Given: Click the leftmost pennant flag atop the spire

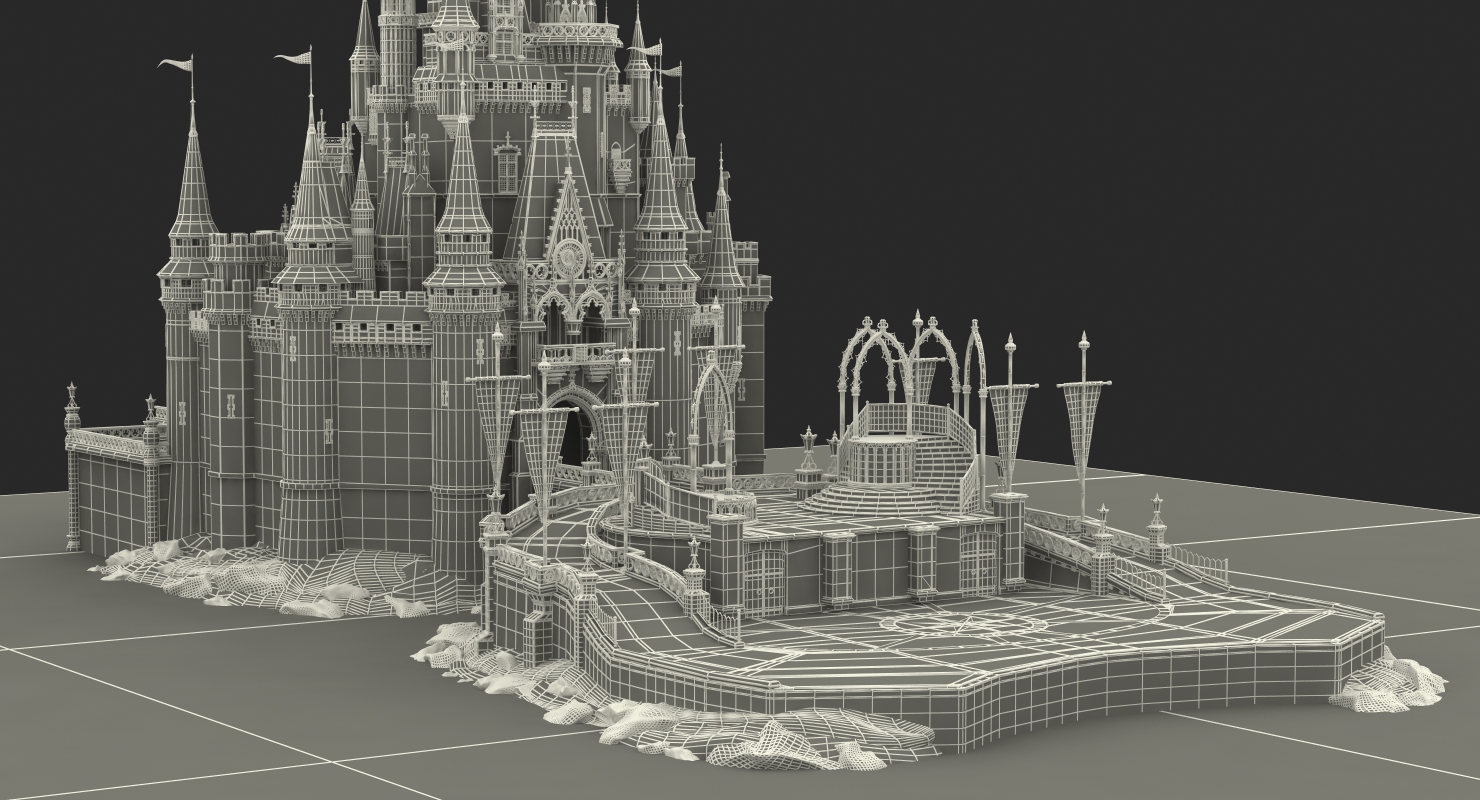Looking at the screenshot, I should pyautogui.click(x=176, y=65).
